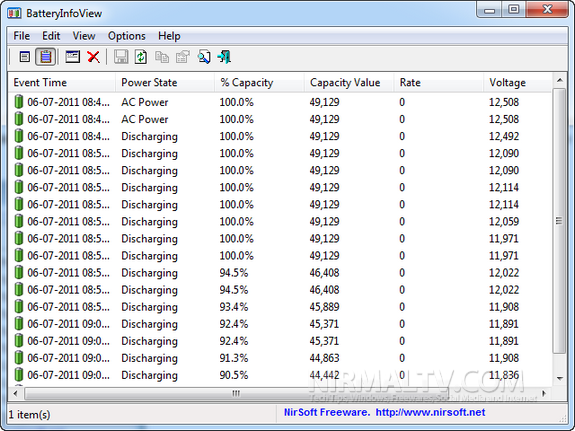The height and width of the screenshot is (431, 575).
Task: Click BatteryInfoView title bar app icon
Action: [14, 14]
